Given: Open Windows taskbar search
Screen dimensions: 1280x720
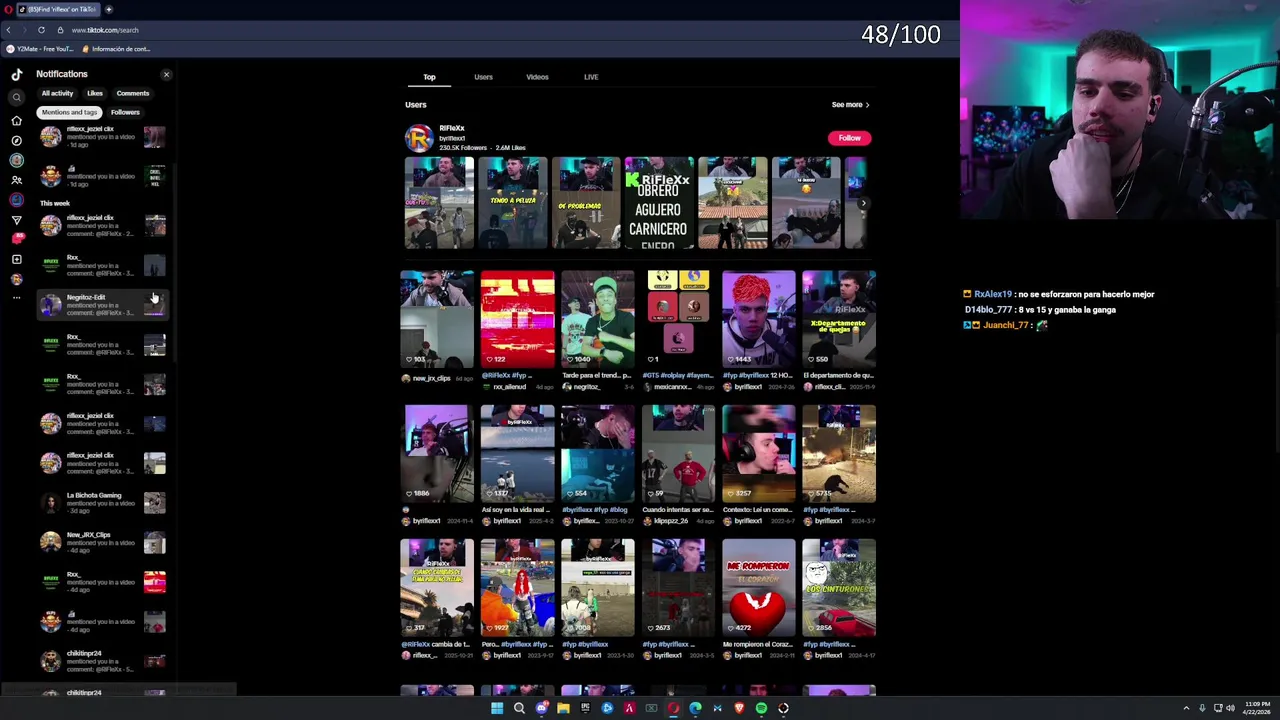Looking at the screenshot, I should [x=519, y=708].
